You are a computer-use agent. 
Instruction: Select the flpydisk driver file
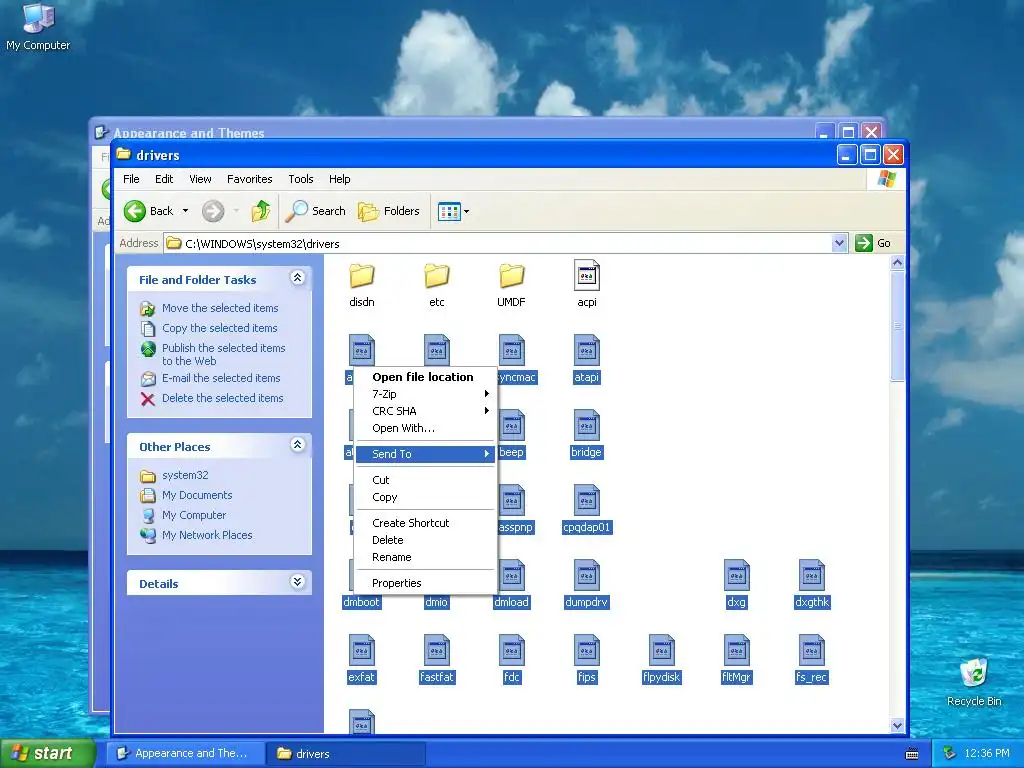[662, 660]
